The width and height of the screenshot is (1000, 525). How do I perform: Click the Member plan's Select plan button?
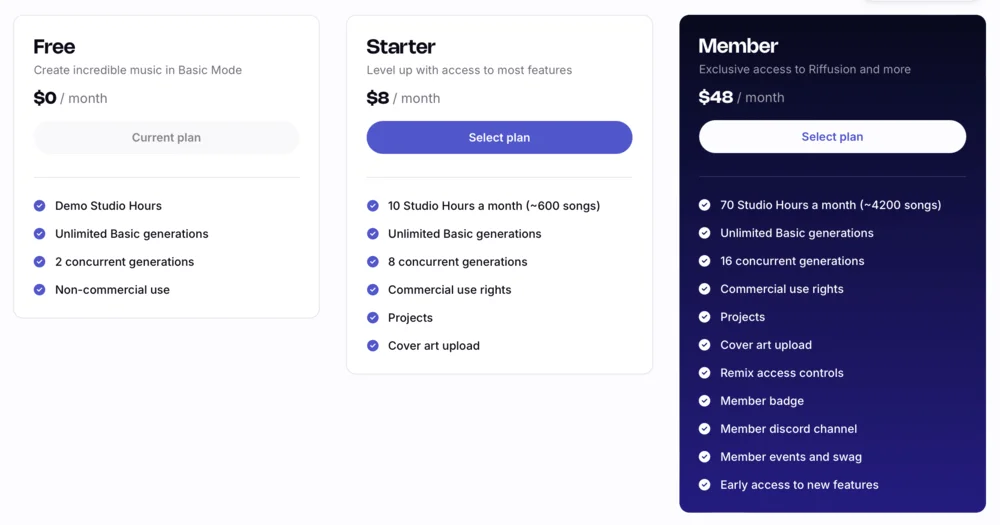832,137
